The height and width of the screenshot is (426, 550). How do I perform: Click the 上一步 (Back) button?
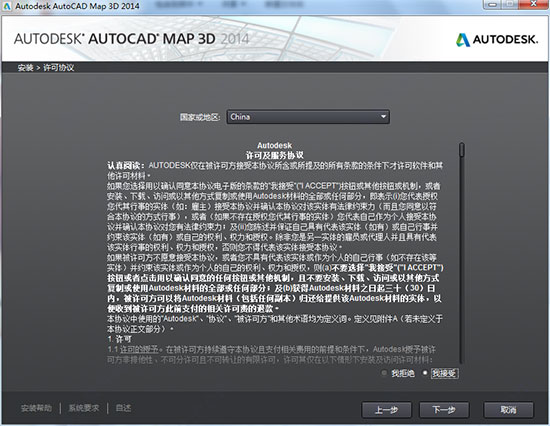[387, 410]
